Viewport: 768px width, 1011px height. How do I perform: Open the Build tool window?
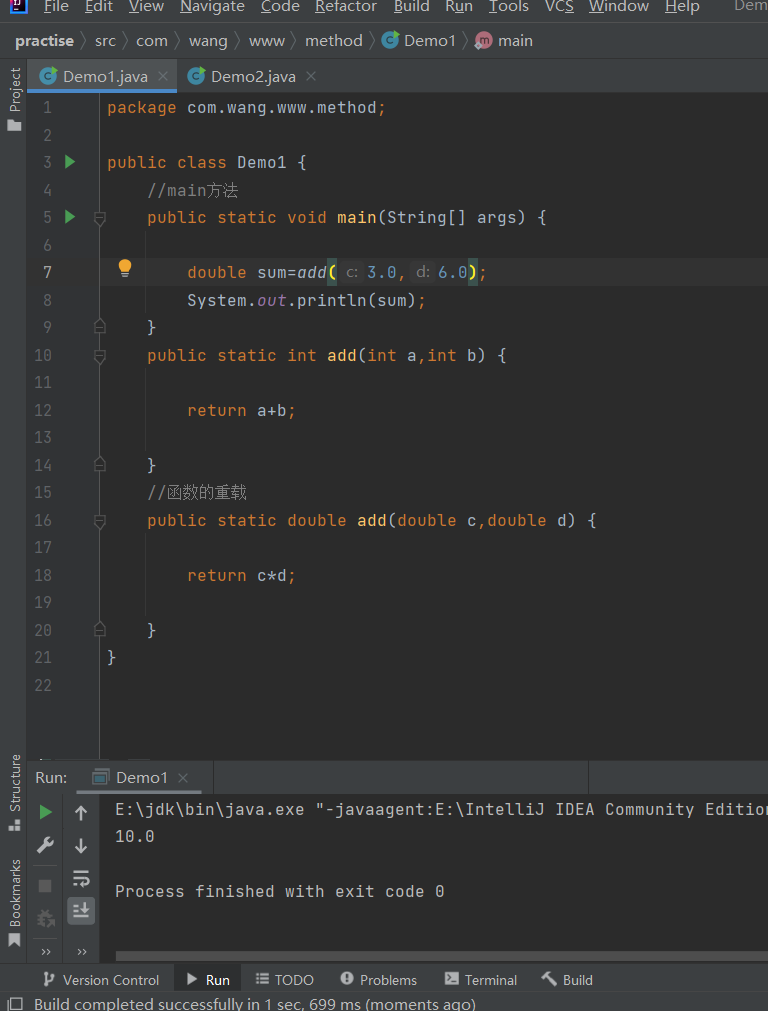click(567, 980)
